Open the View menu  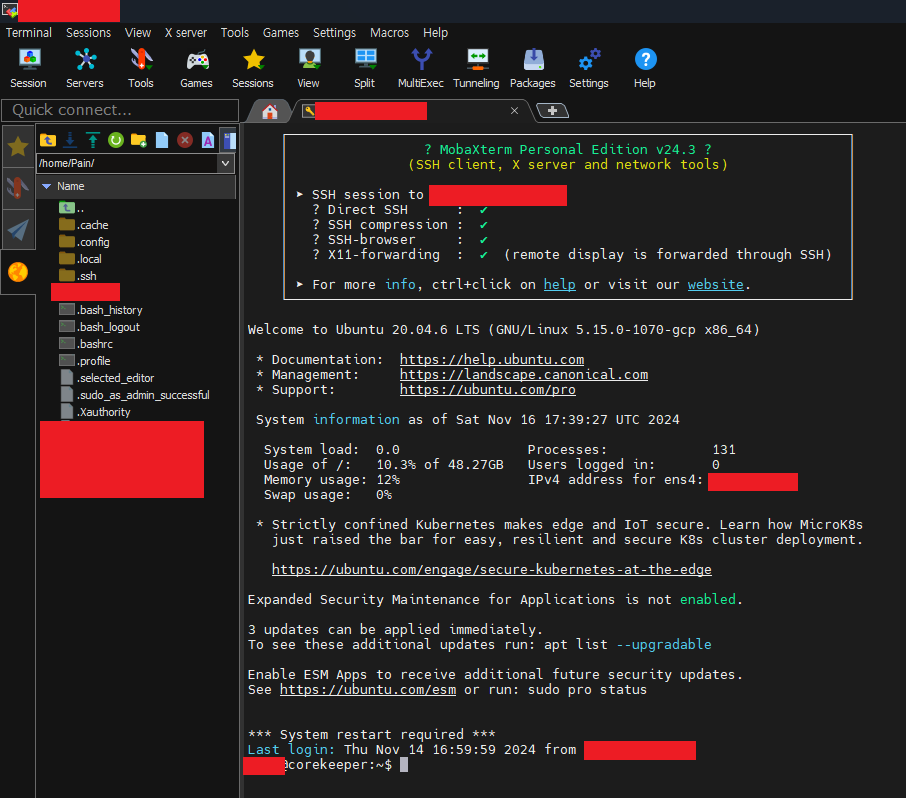click(138, 32)
